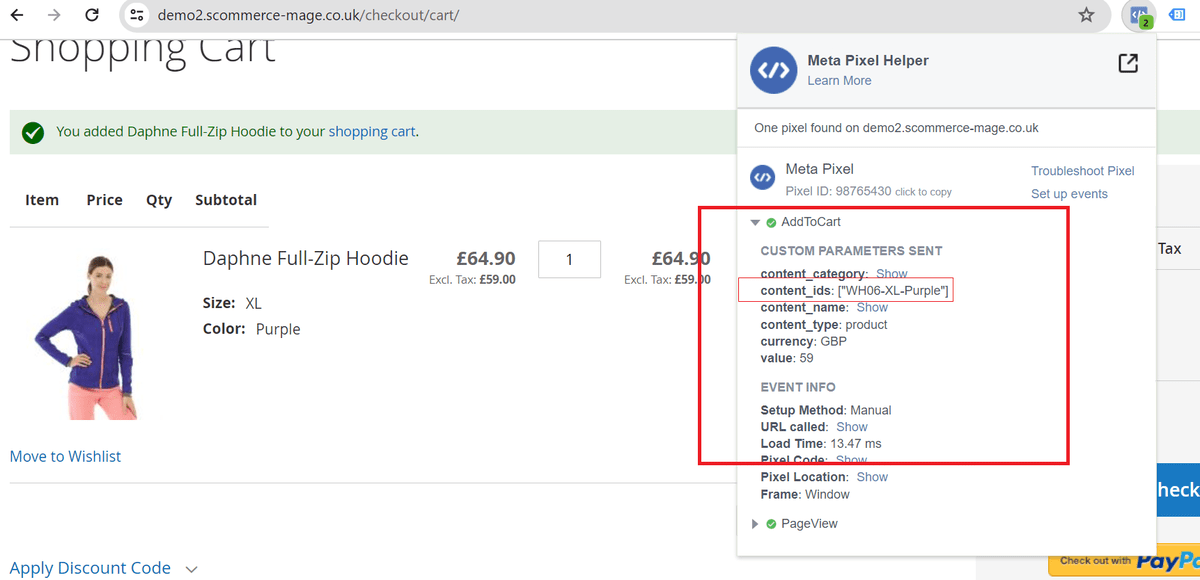The height and width of the screenshot is (580, 1200).
Task: Click the Meta Pixel Helper extension icon
Action: point(1138,15)
